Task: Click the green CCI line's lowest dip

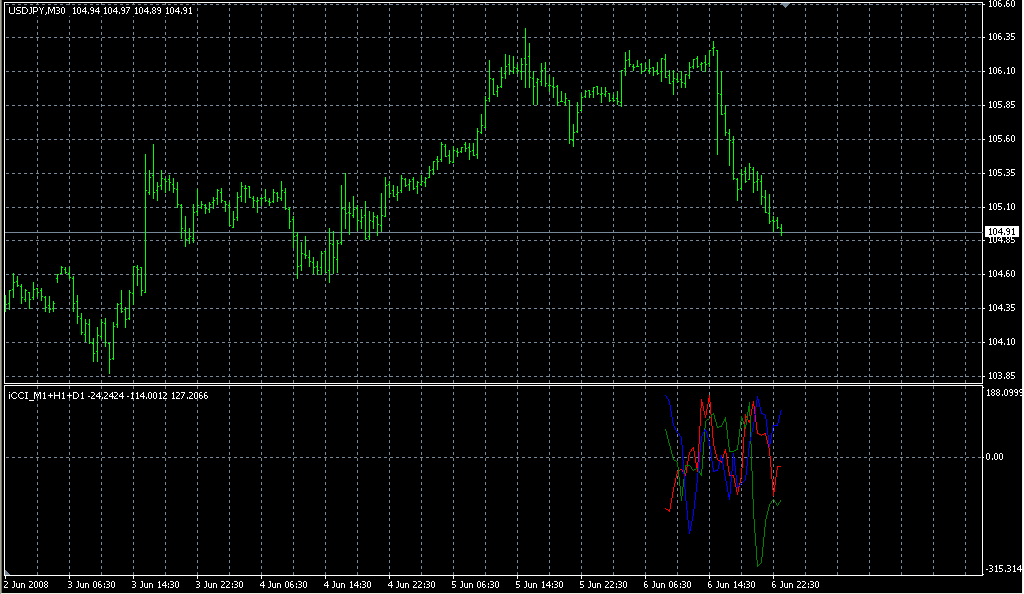Action: (x=758, y=565)
